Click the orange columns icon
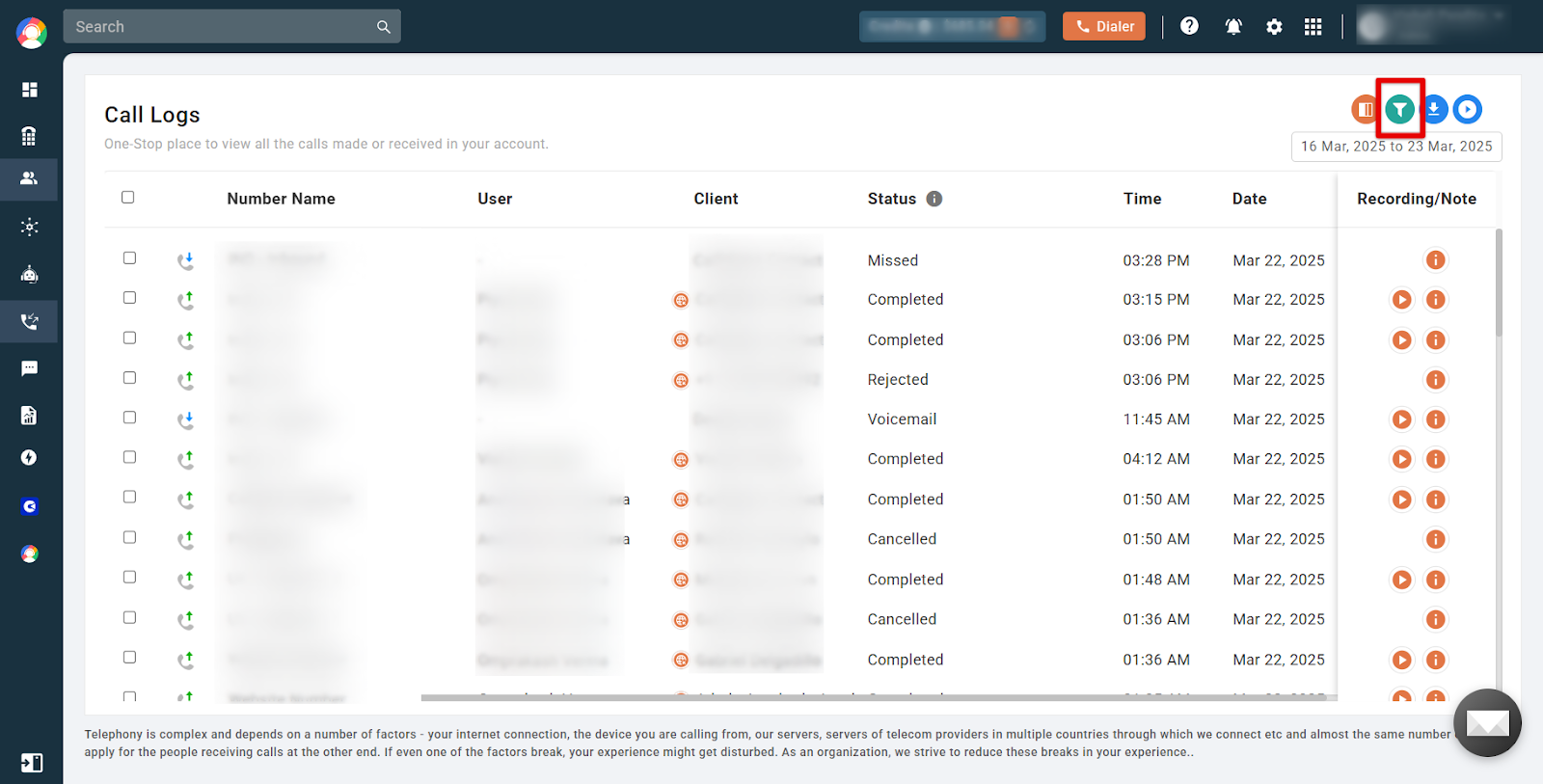 [1365, 109]
